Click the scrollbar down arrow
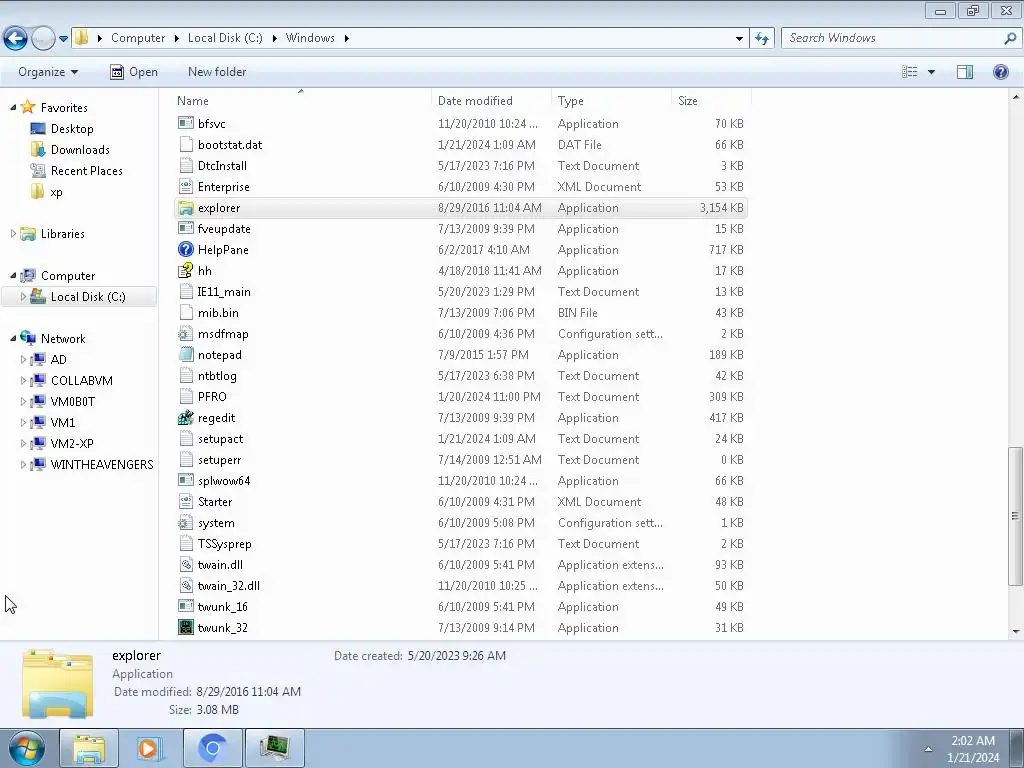The height and width of the screenshot is (768, 1024). [1015, 631]
